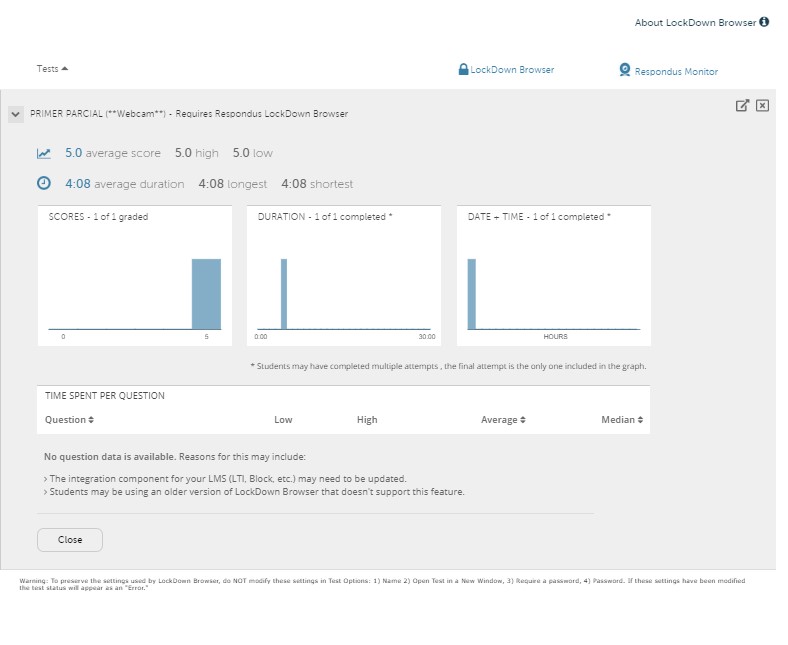The width and height of the screenshot is (788, 645).
Task: Sort table by Average column
Action: [503, 420]
